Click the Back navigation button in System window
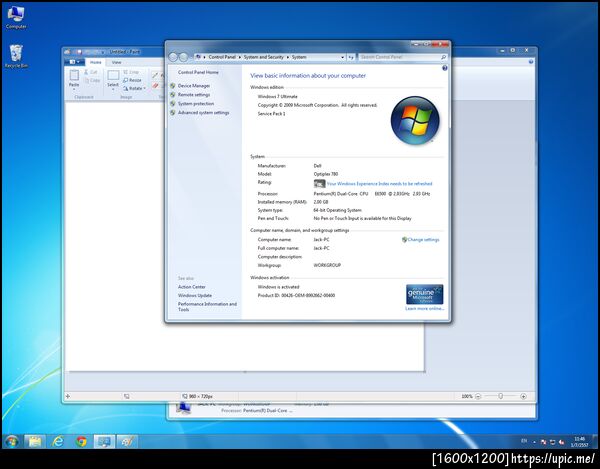Viewport: 600px width, 469px height. coord(173,57)
